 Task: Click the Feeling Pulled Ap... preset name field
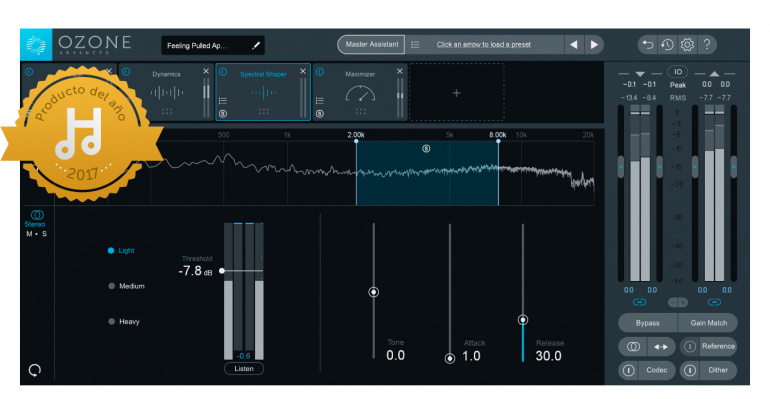pyautogui.click(x=213, y=46)
